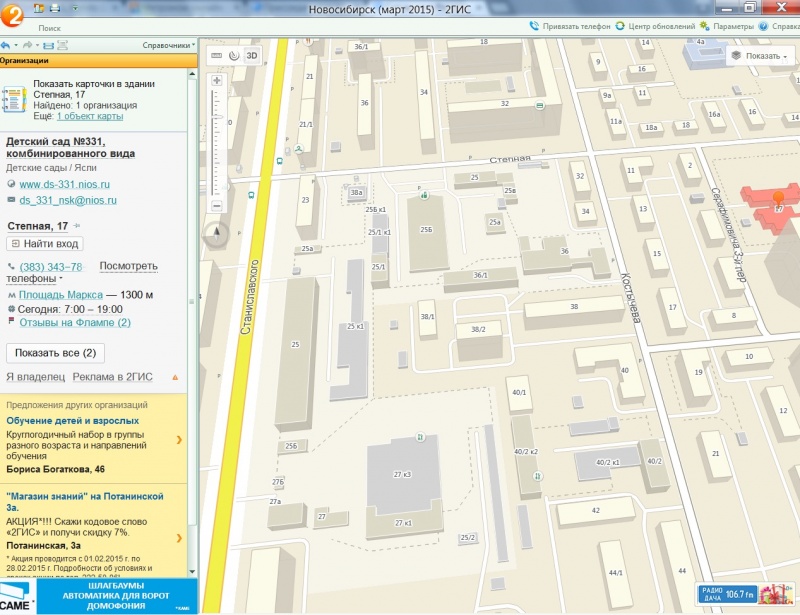800x615 pixels.
Task: Open Параметры settings
Action: [727, 26]
